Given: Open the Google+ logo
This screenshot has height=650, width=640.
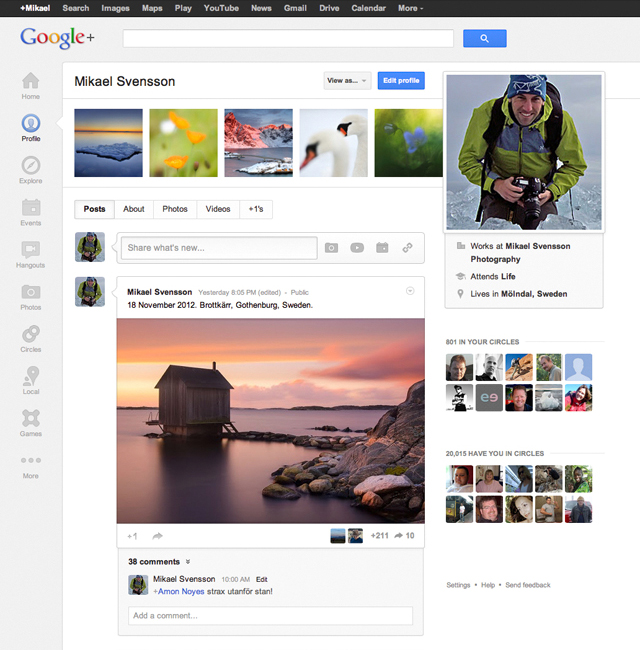Looking at the screenshot, I should coord(57,38).
